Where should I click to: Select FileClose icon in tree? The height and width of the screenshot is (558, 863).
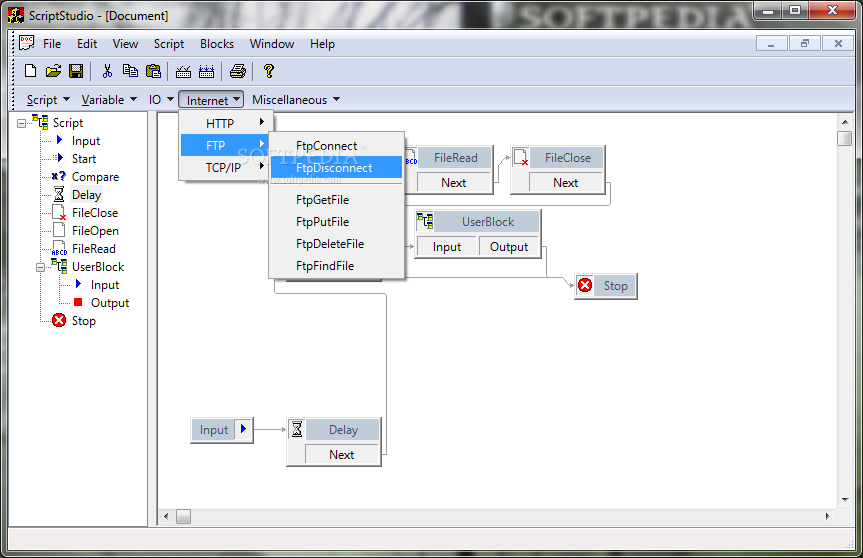coord(59,212)
